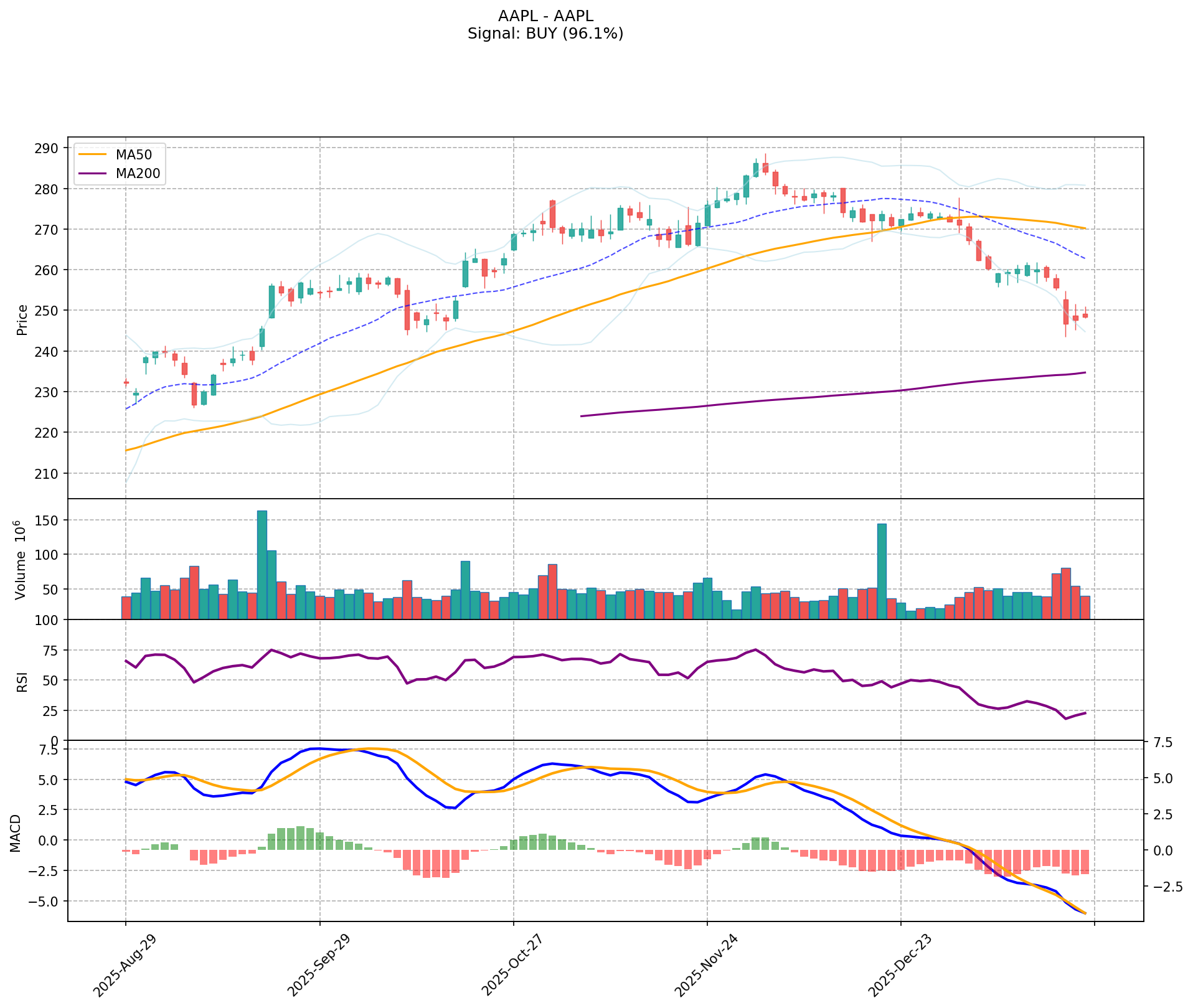Viewport: 1193px width, 1008px height.
Task: Click the MA200 legend label
Action: (x=138, y=174)
